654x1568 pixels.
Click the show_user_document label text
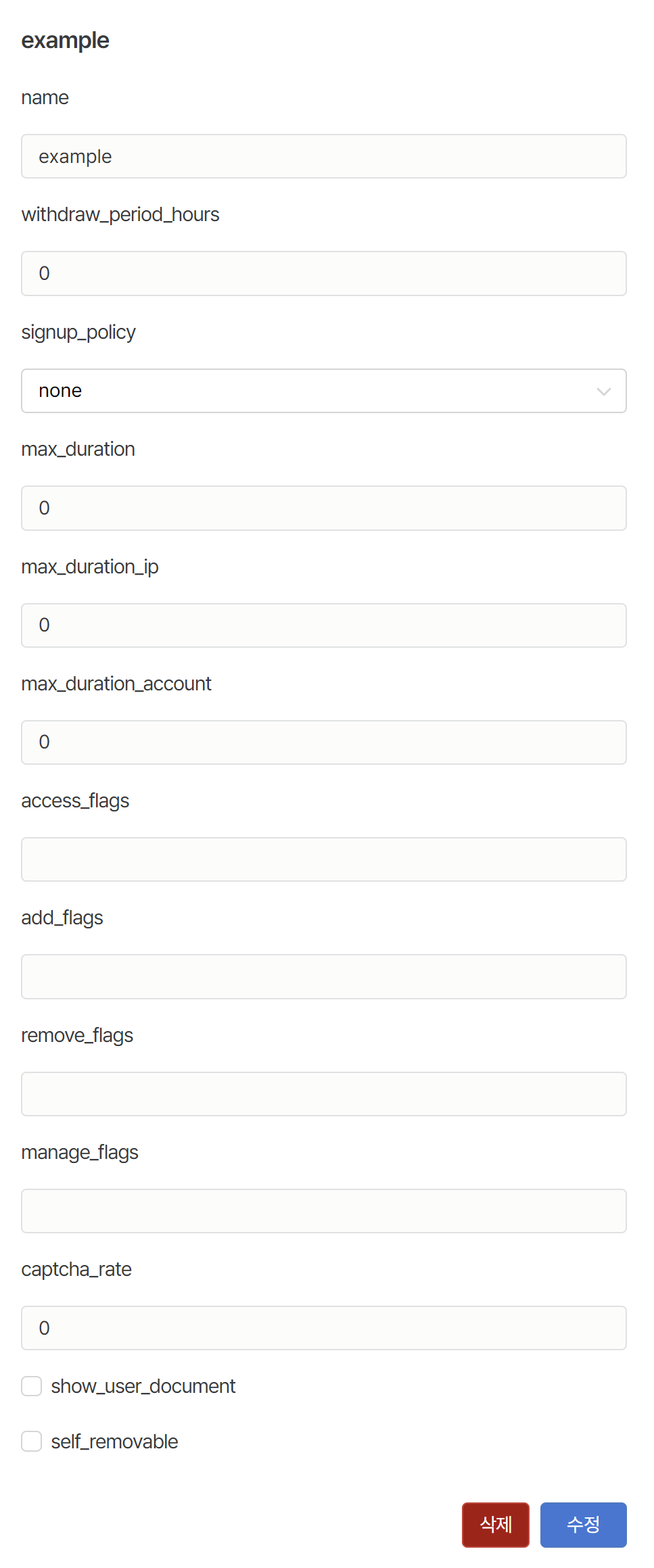143,1386
